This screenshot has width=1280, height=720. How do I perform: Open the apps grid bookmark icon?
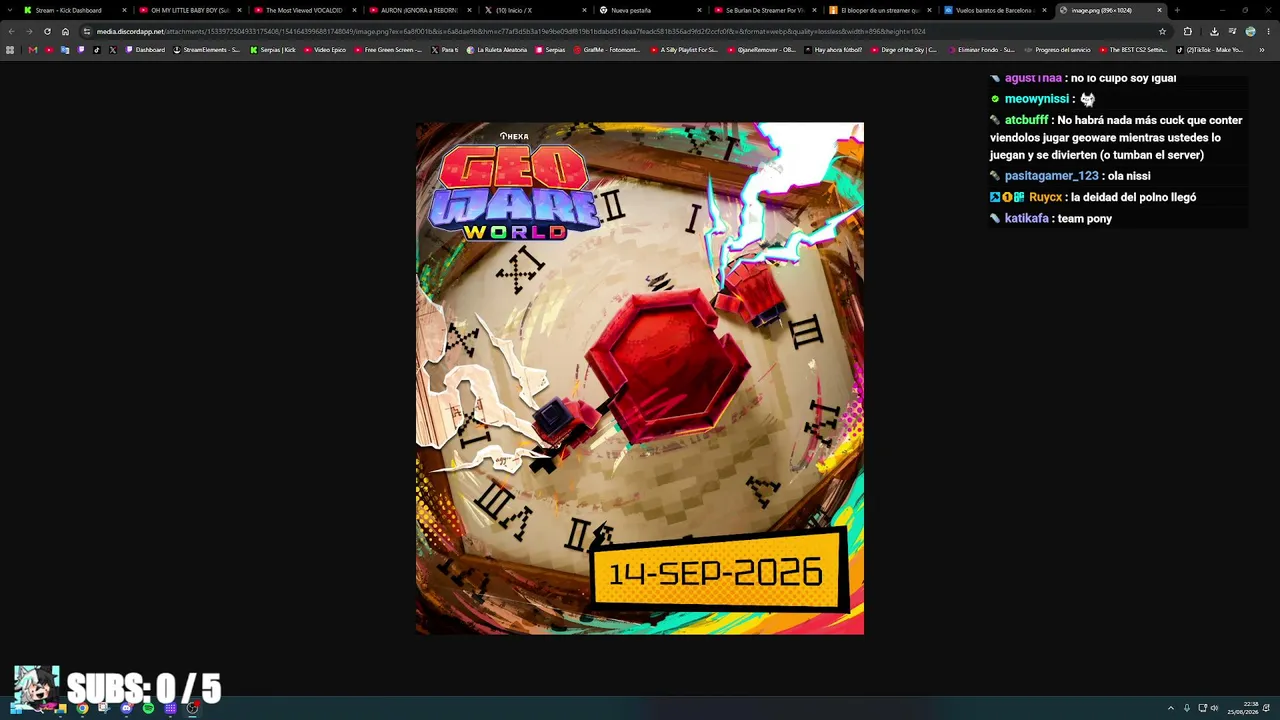coord(10,50)
